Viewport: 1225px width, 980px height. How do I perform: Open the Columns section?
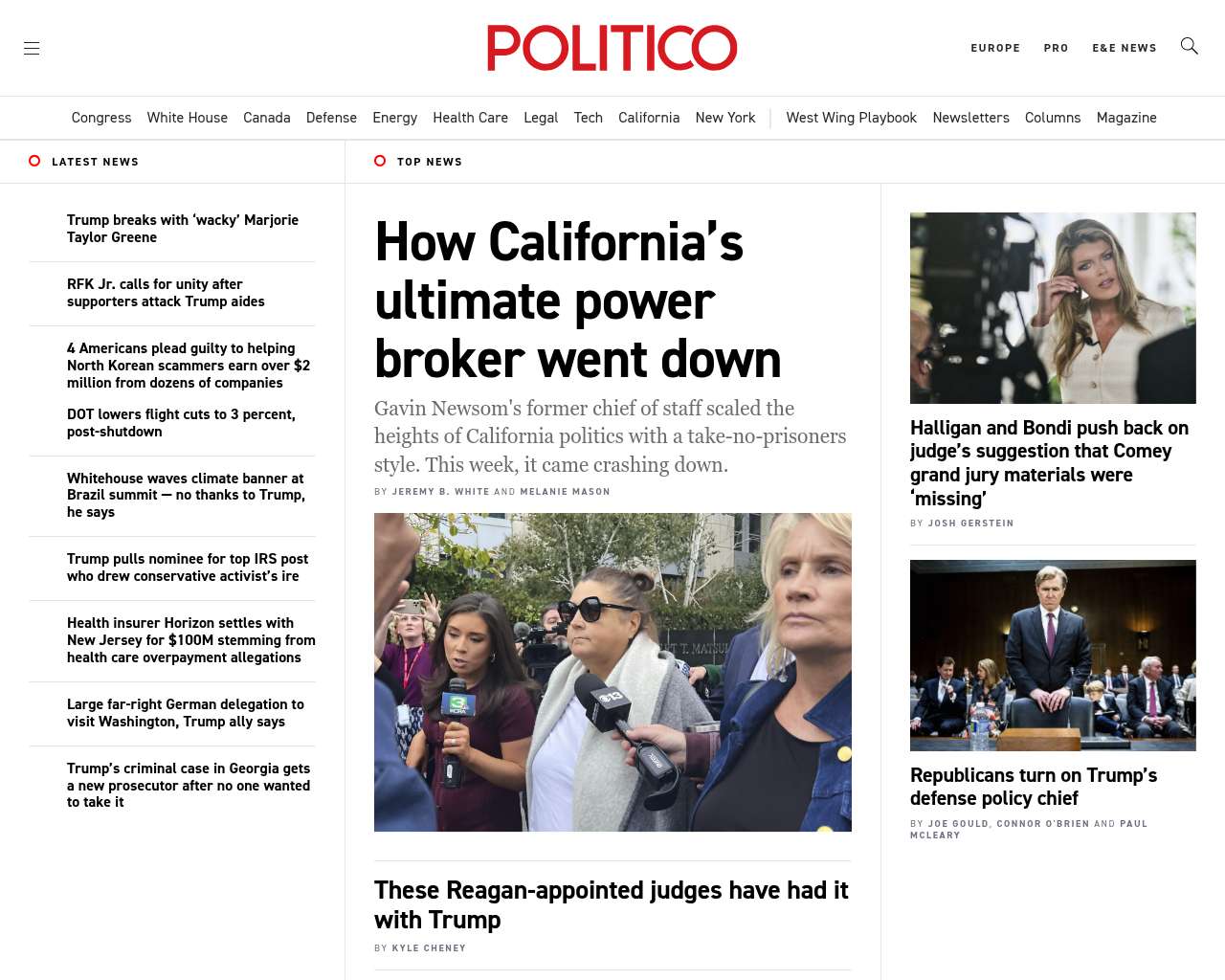pos(1053,118)
